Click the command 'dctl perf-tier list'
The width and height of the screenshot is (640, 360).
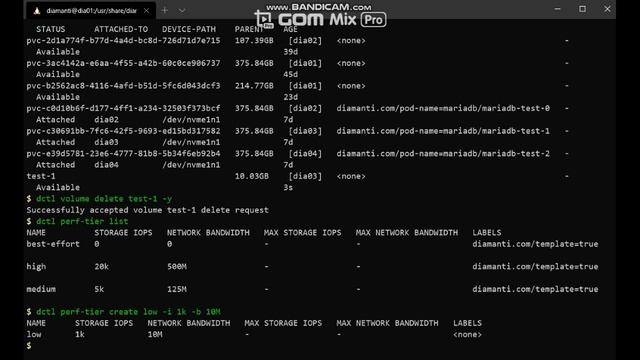82,221
